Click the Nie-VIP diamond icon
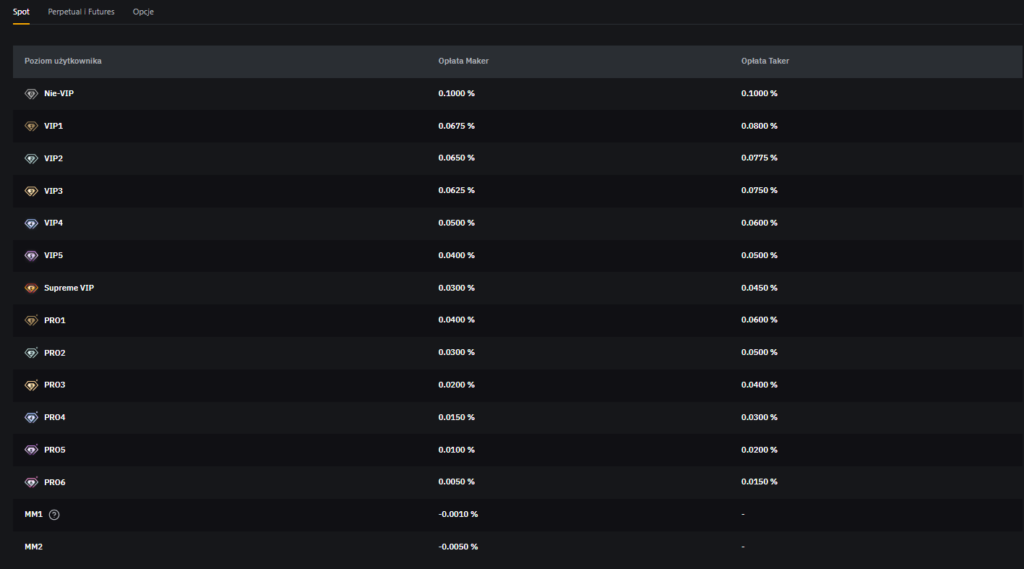Image resolution: width=1024 pixels, height=569 pixels. (x=31, y=93)
